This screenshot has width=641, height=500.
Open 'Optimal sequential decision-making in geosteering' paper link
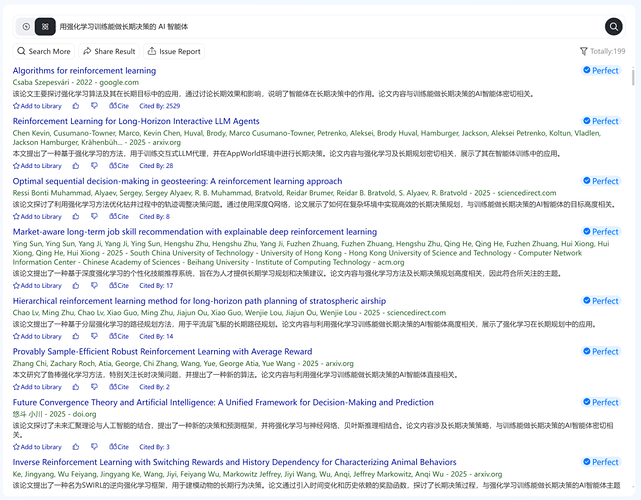click(177, 181)
